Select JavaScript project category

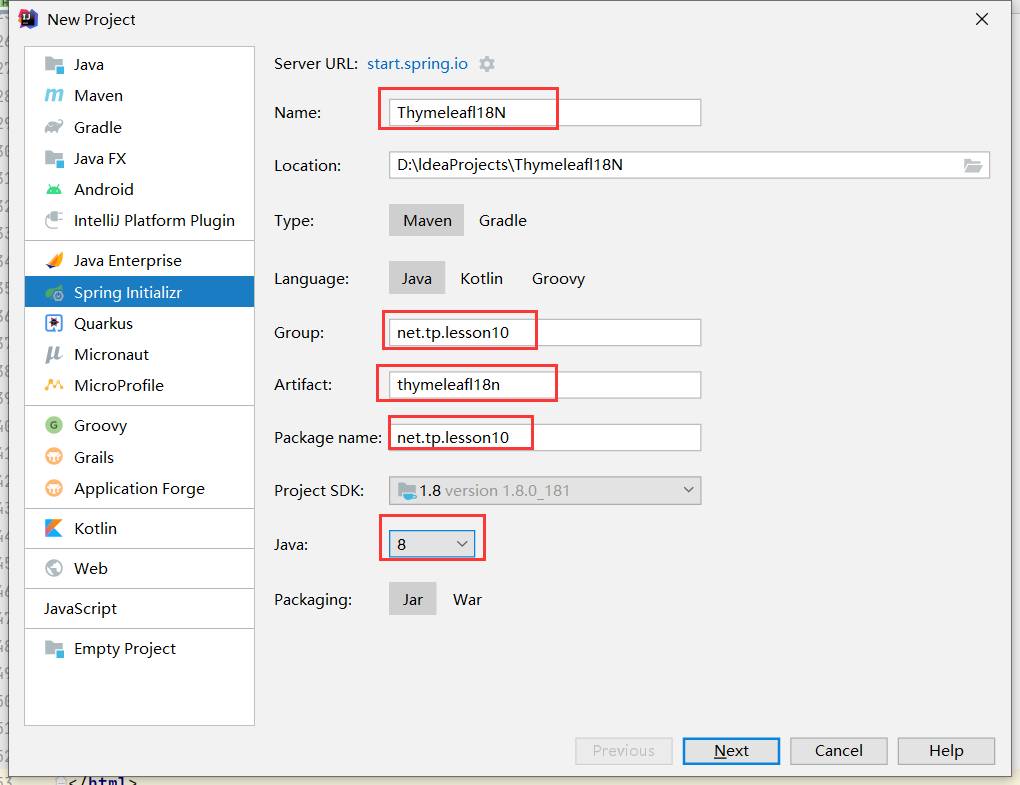[139, 609]
